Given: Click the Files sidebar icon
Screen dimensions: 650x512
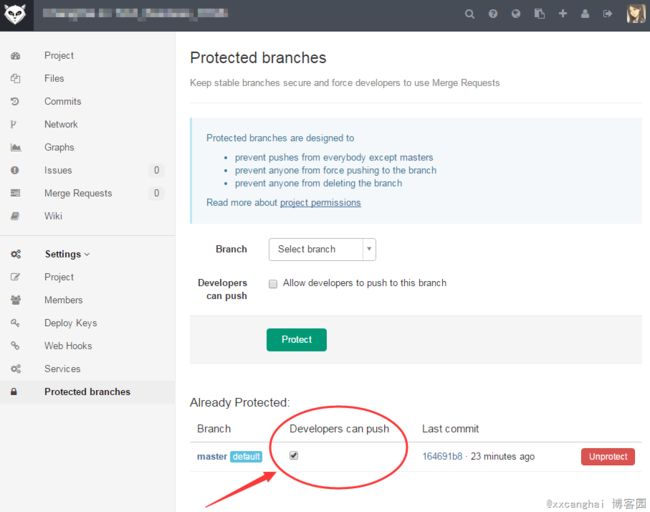Looking at the screenshot, I should coord(15,78).
